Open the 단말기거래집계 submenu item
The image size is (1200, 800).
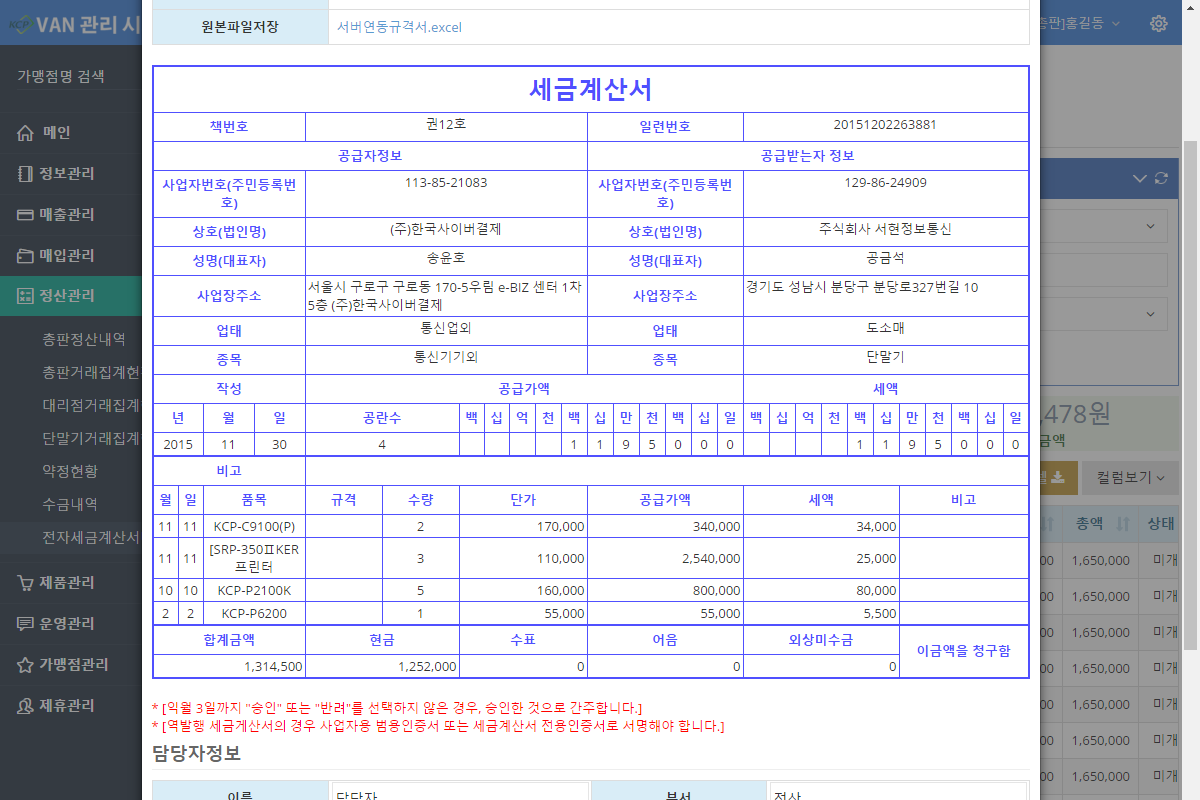(91, 438)
